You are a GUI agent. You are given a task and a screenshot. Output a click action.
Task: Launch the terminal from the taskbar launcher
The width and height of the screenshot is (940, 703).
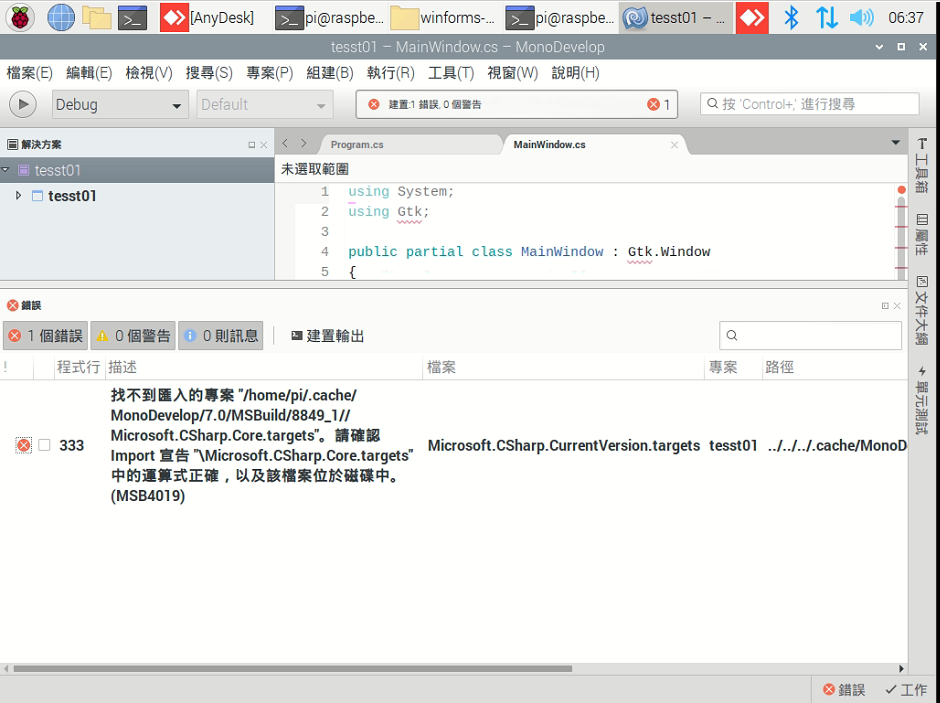[x=132, y=18]
